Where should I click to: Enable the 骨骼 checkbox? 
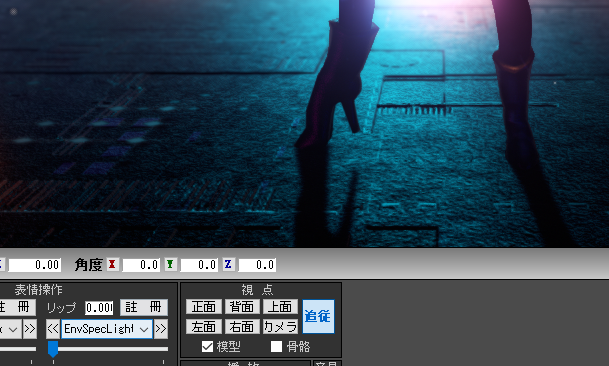point(276,346)
